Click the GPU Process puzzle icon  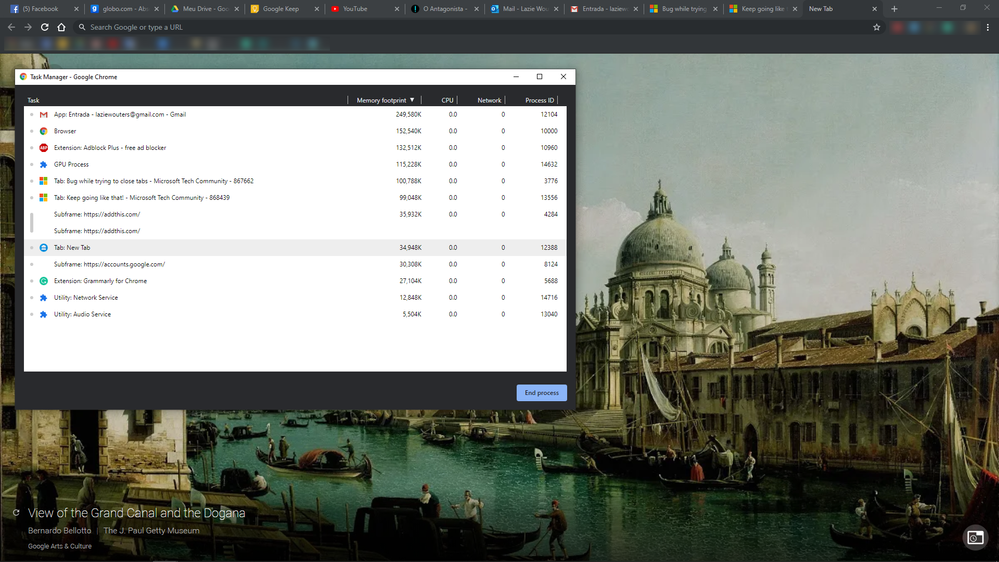point(43,164)
